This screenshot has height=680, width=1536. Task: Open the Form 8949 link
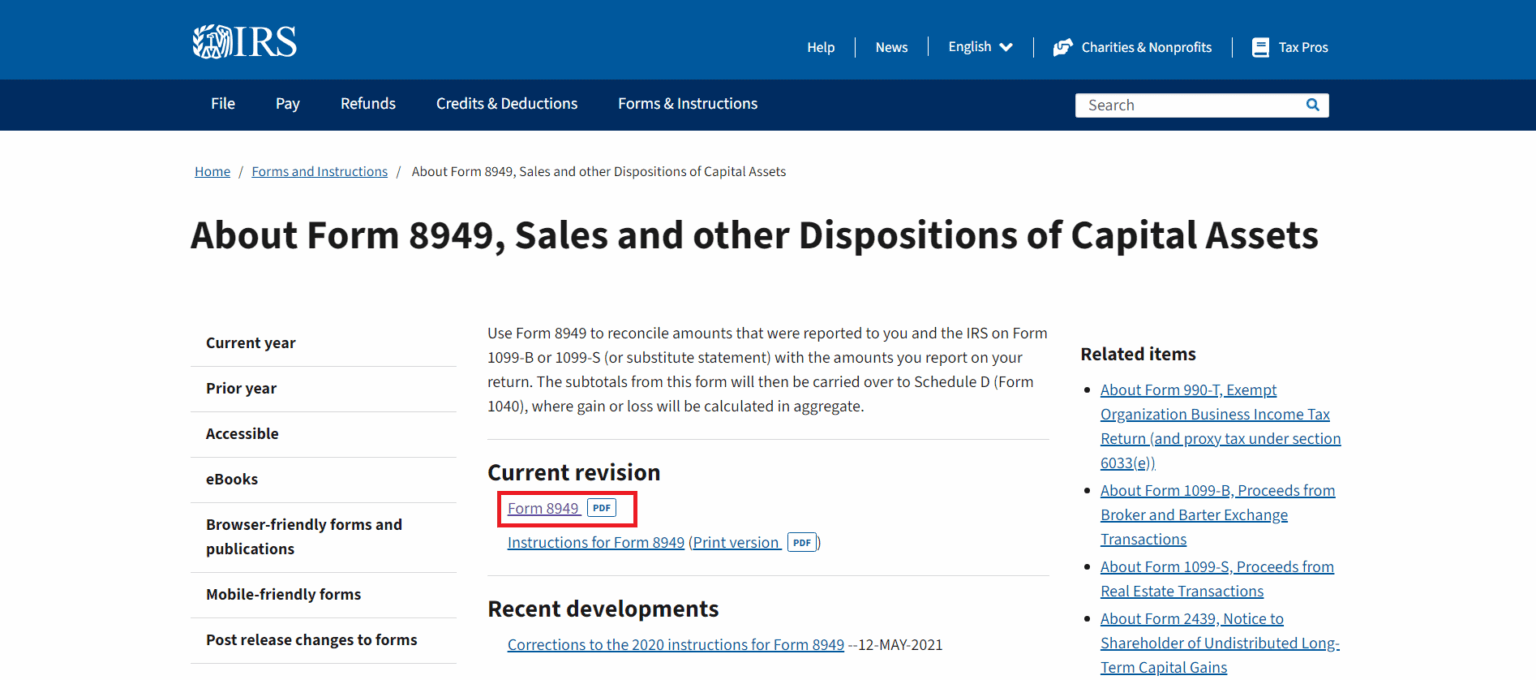click(x=543, y=508)
